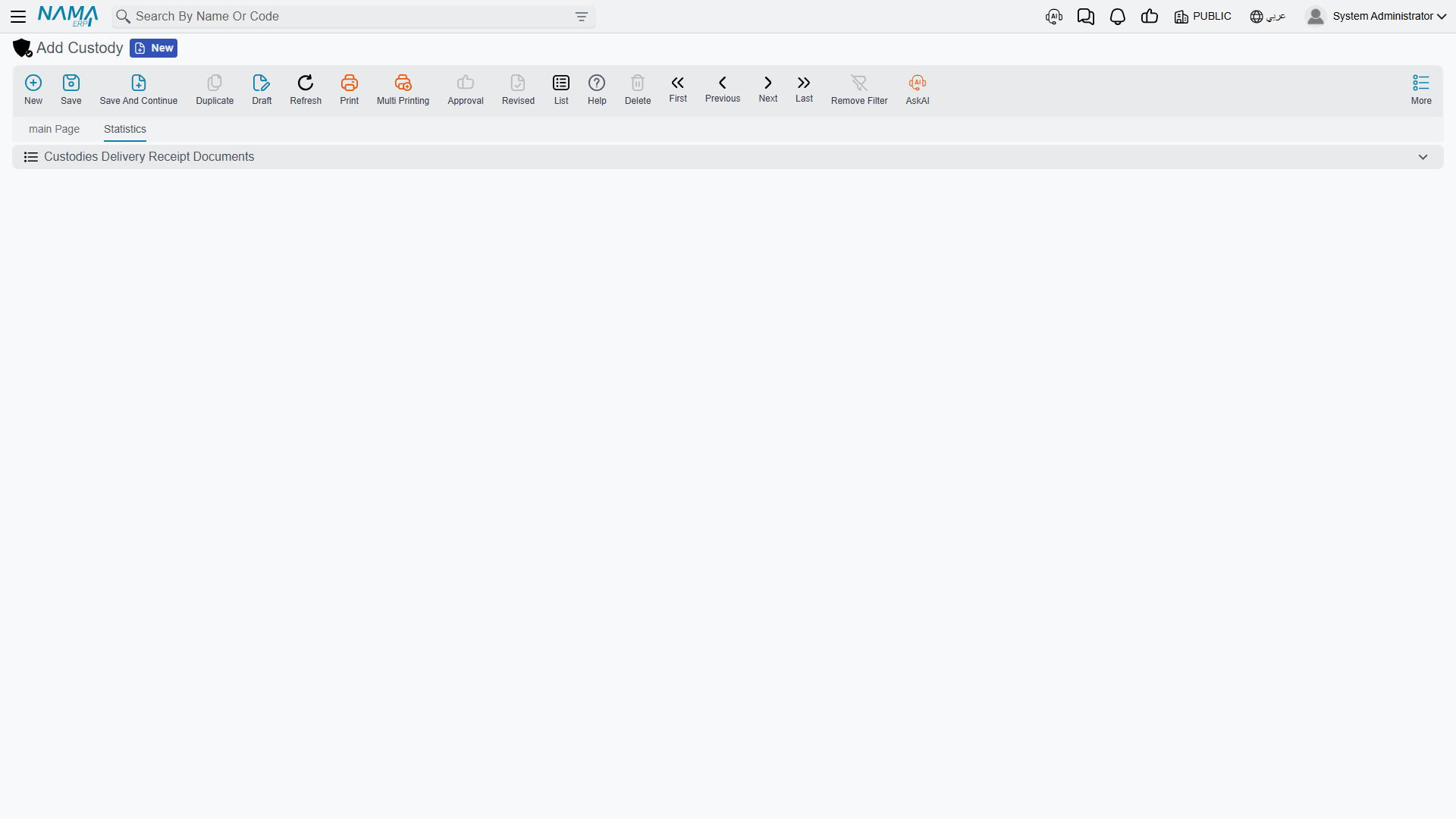Image resolution: width=1456 pixels, height=819 pixels.
Task: Click the New status badge
Action: tap(153, 48)
